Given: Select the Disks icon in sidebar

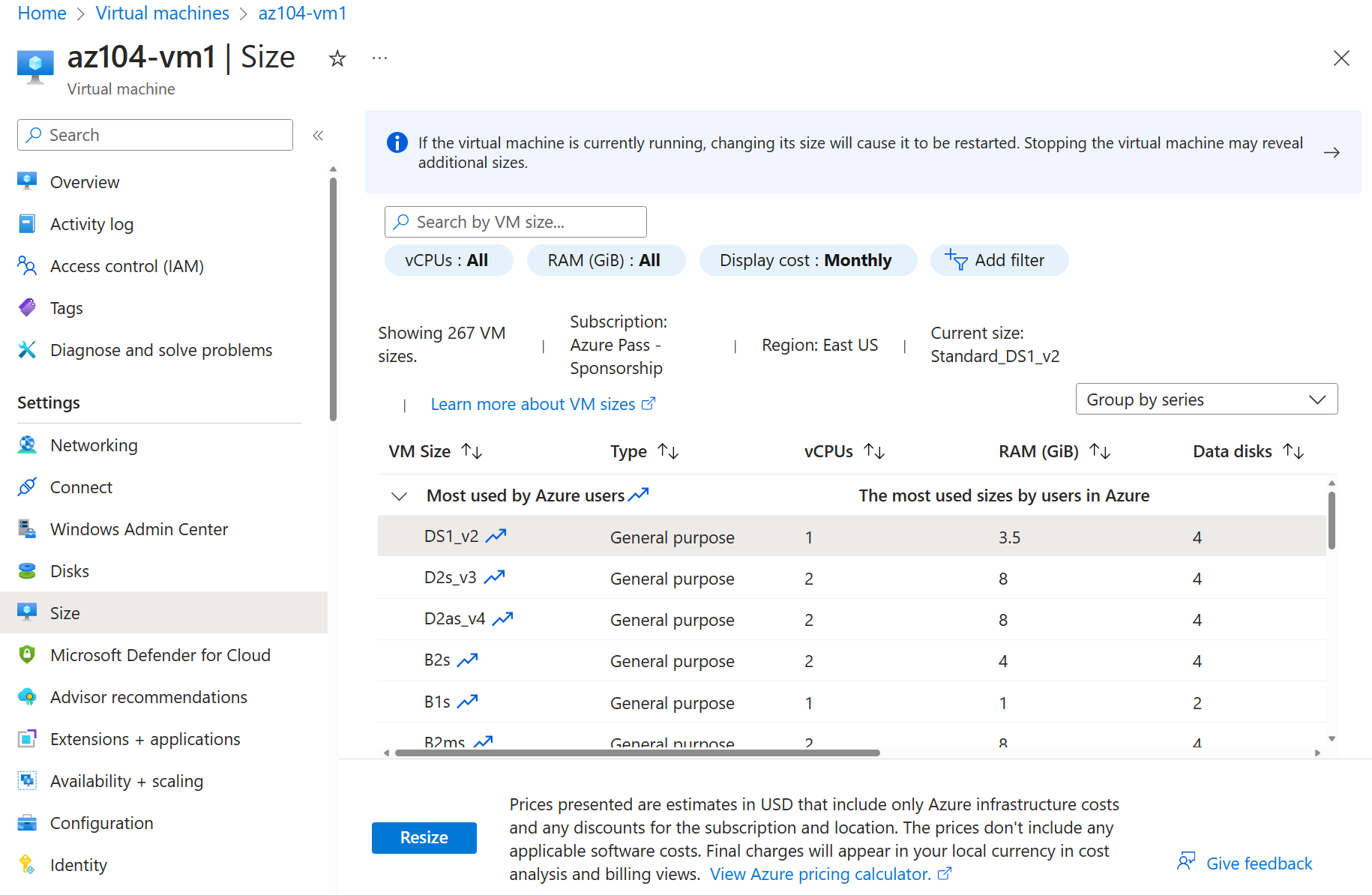Looking at the screenshot, I should tap(27, 570).
